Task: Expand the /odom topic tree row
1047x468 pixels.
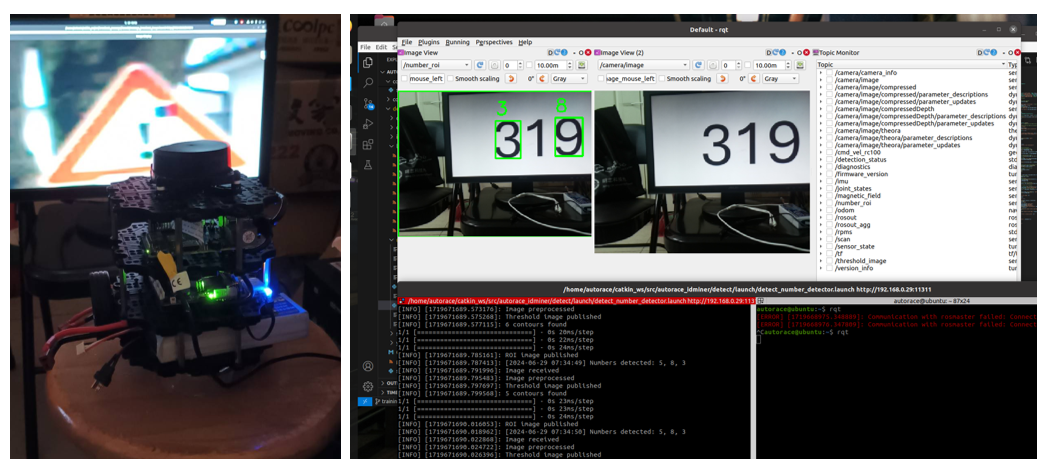Action: coord(822,210)
